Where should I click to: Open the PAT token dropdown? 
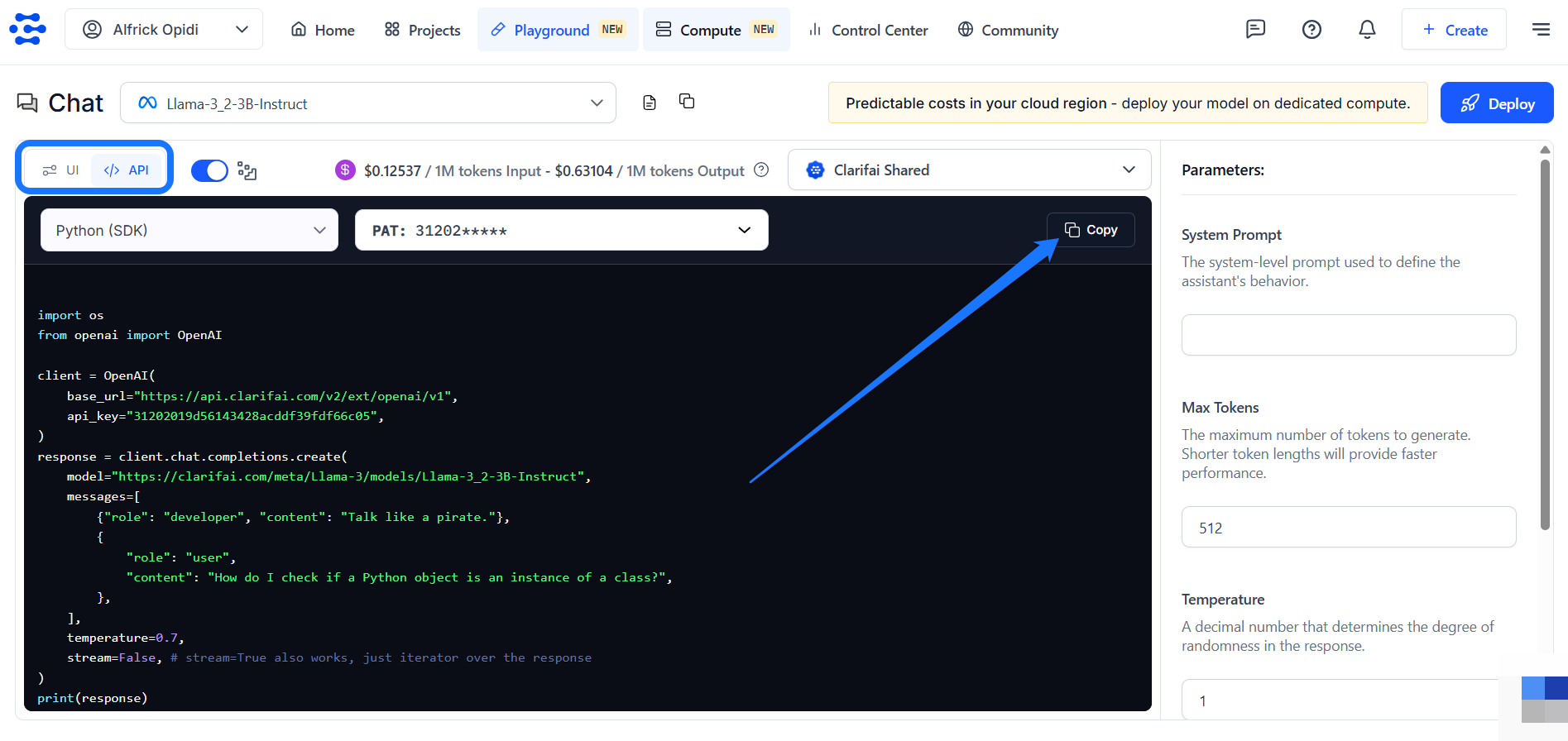click(x=562, y=230)
